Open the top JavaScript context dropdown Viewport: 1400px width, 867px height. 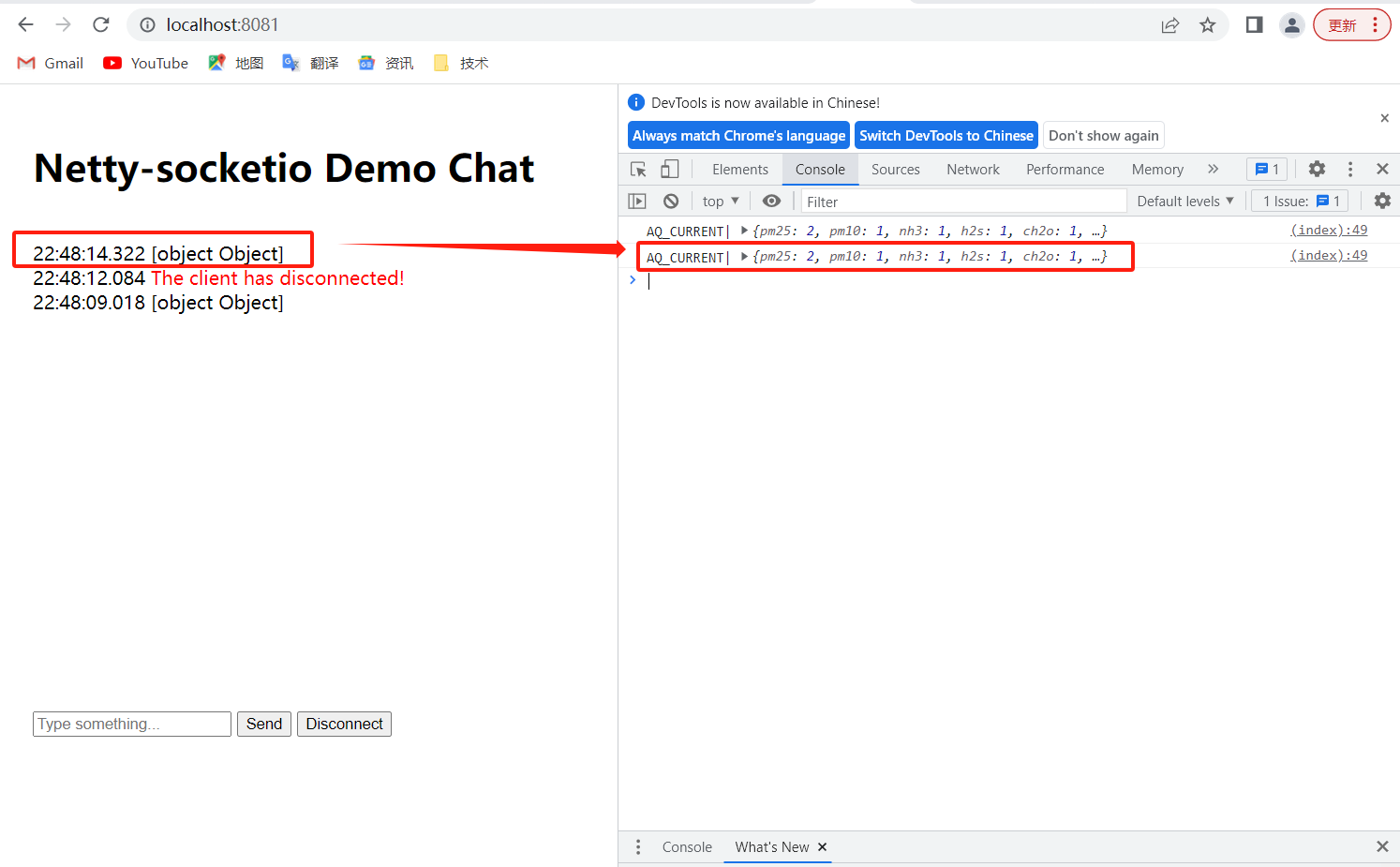[721, 201]
